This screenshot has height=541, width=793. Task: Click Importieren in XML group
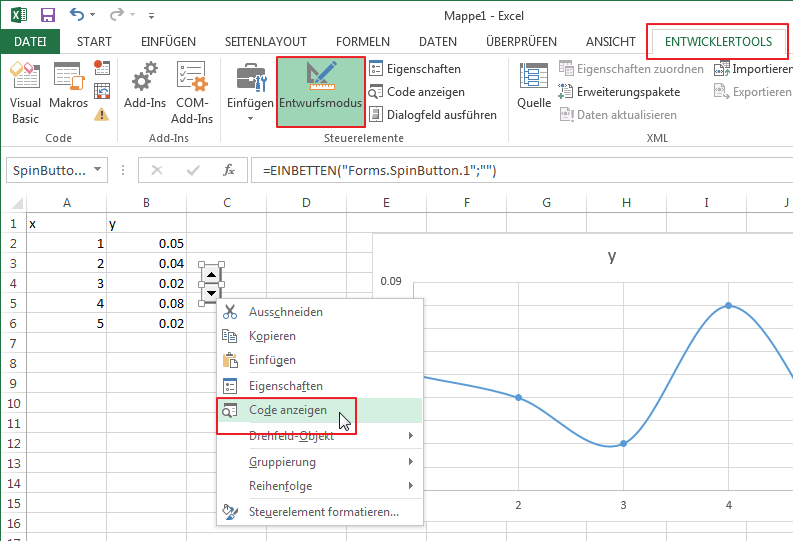[753, 68]
